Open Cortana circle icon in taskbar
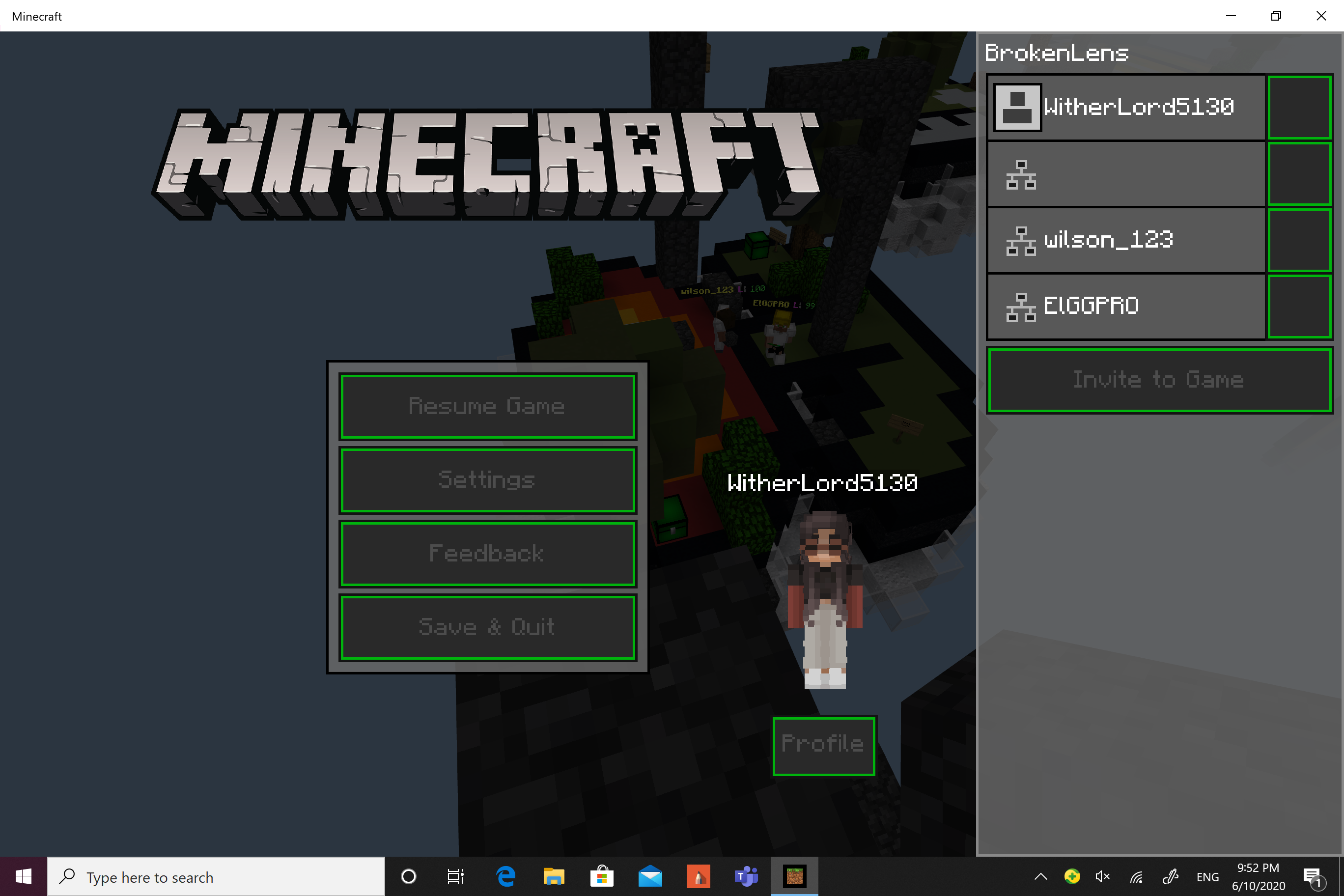The image size is (1344, 896). [x=409, y=876]
